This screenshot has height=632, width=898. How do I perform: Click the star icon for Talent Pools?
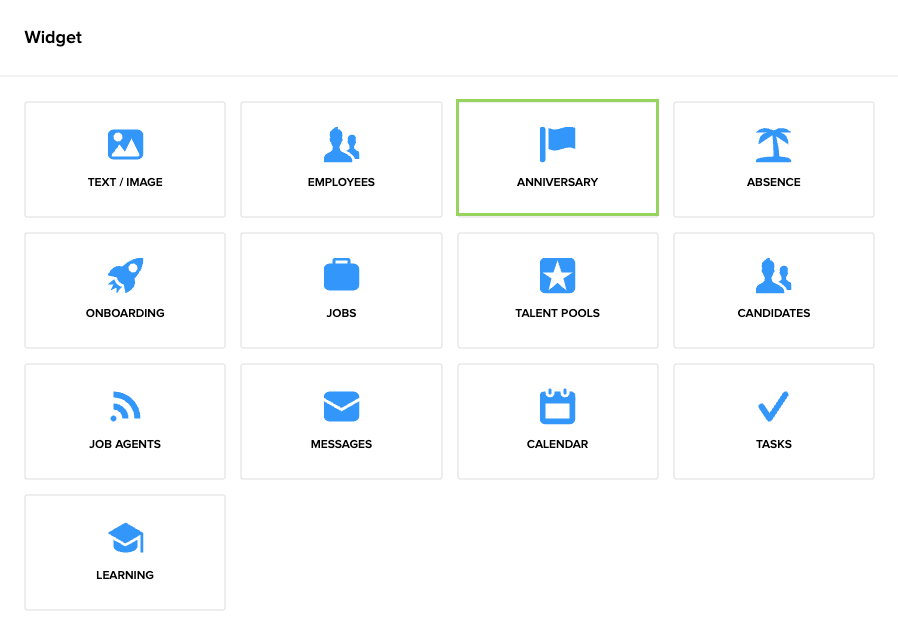coord(557,275)
